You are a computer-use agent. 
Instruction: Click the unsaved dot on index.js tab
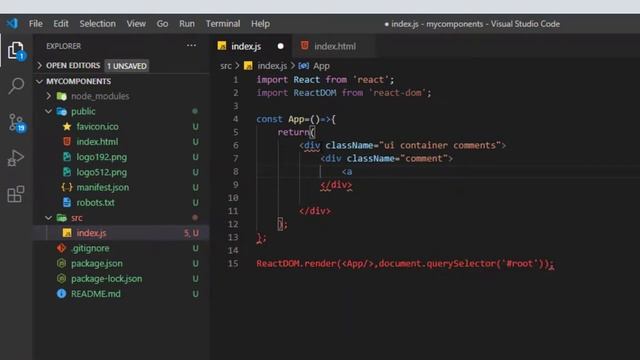coord(280,46)
